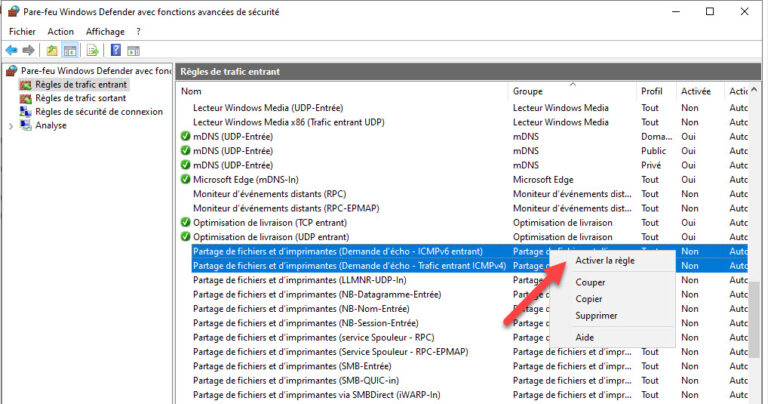Toggle the show/hide Action pane icon
The width and height of the screenshot is (768, 404).
134,50
